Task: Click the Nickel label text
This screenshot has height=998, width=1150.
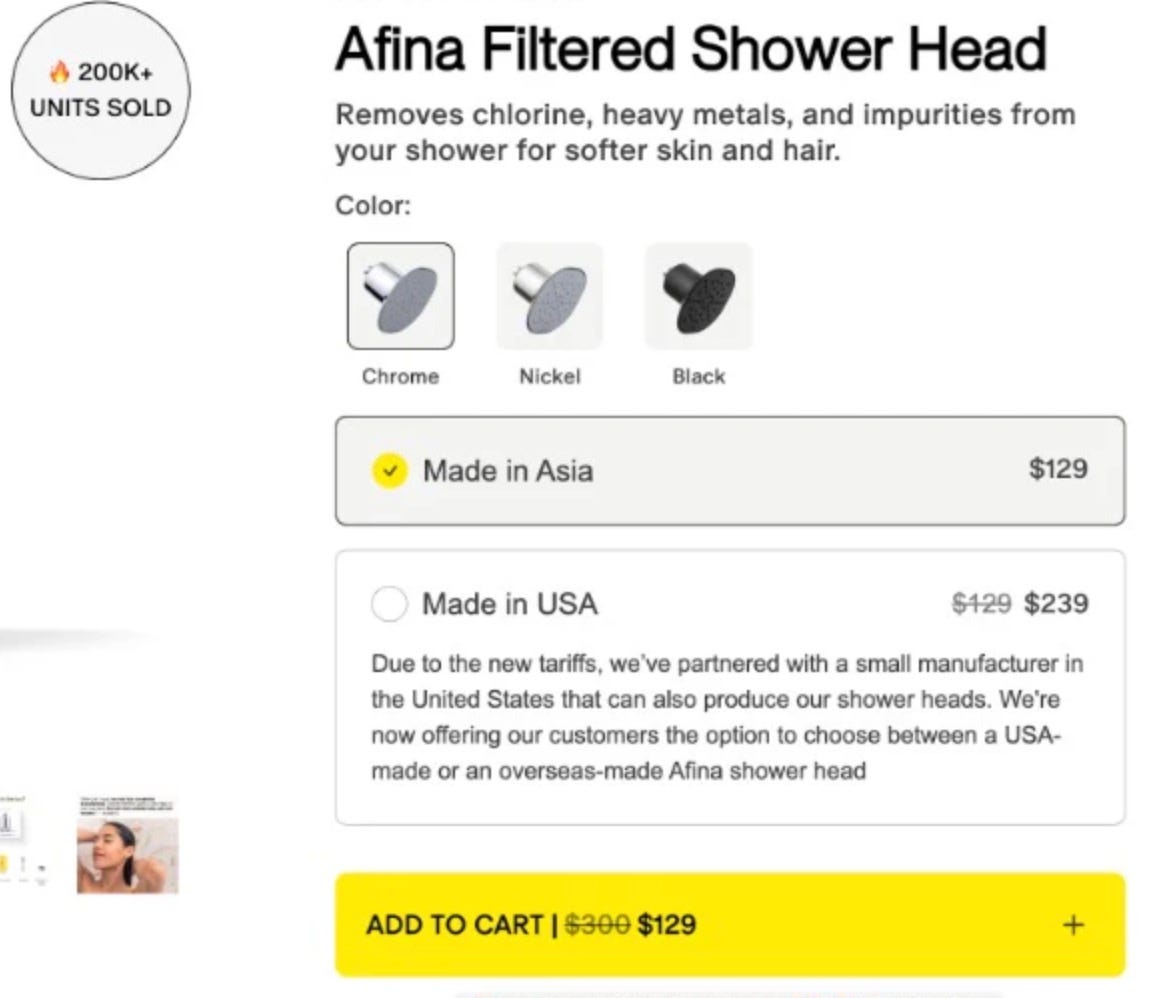Action: (x=550, y=376)
